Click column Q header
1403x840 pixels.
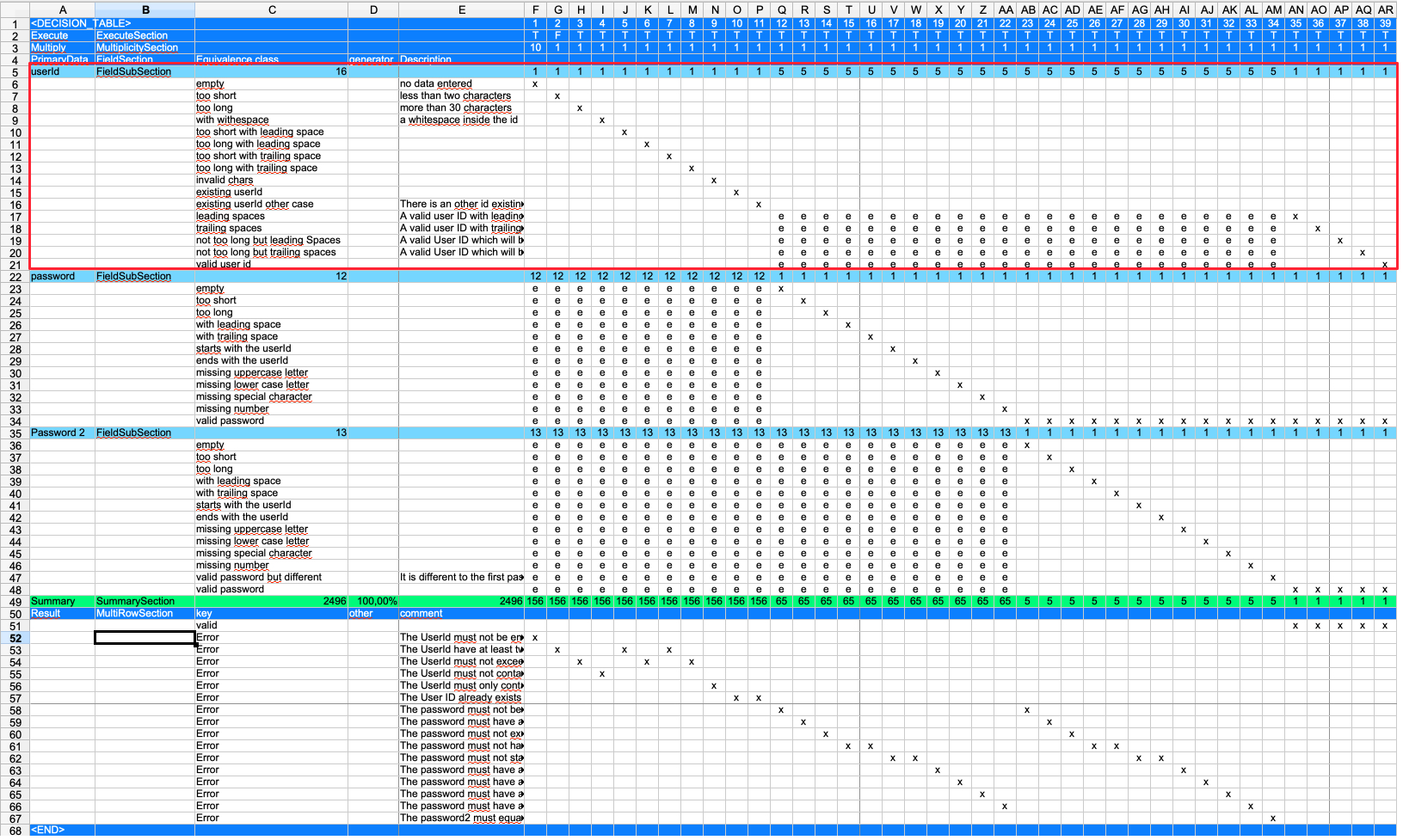(x=781, y=10)
